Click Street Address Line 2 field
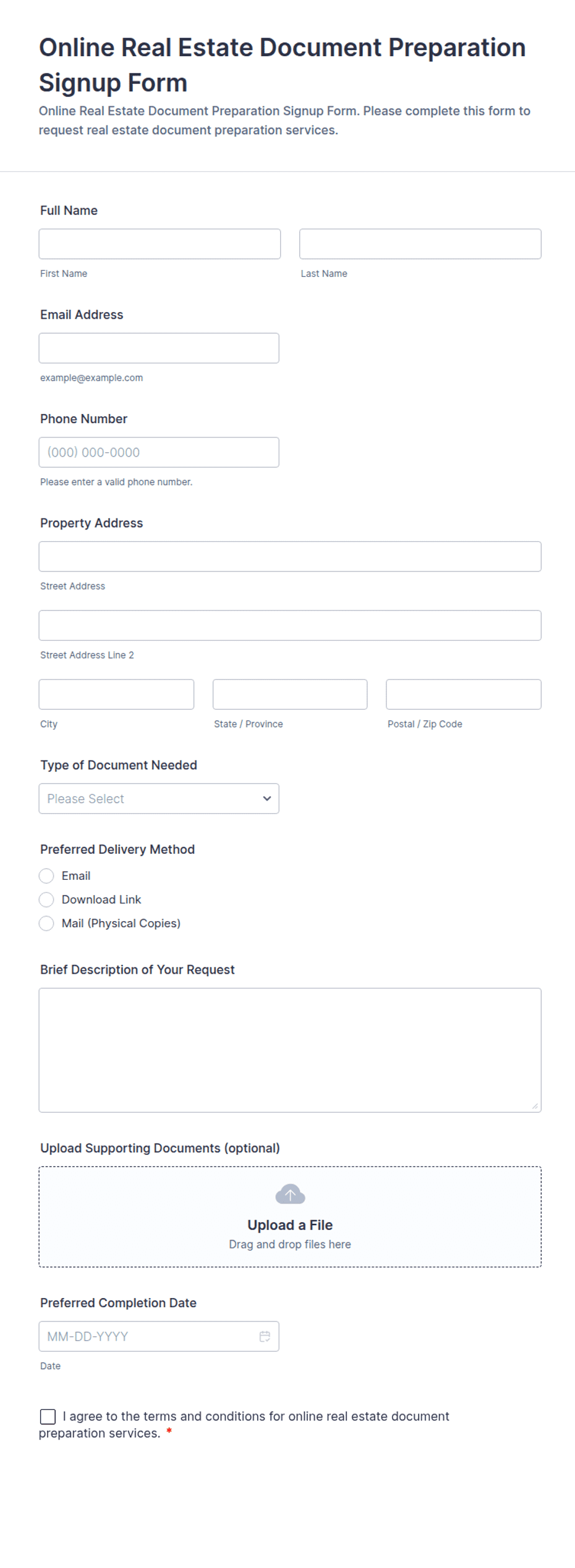The height and width of the screenshot is (1568, 575). (290, 626)
